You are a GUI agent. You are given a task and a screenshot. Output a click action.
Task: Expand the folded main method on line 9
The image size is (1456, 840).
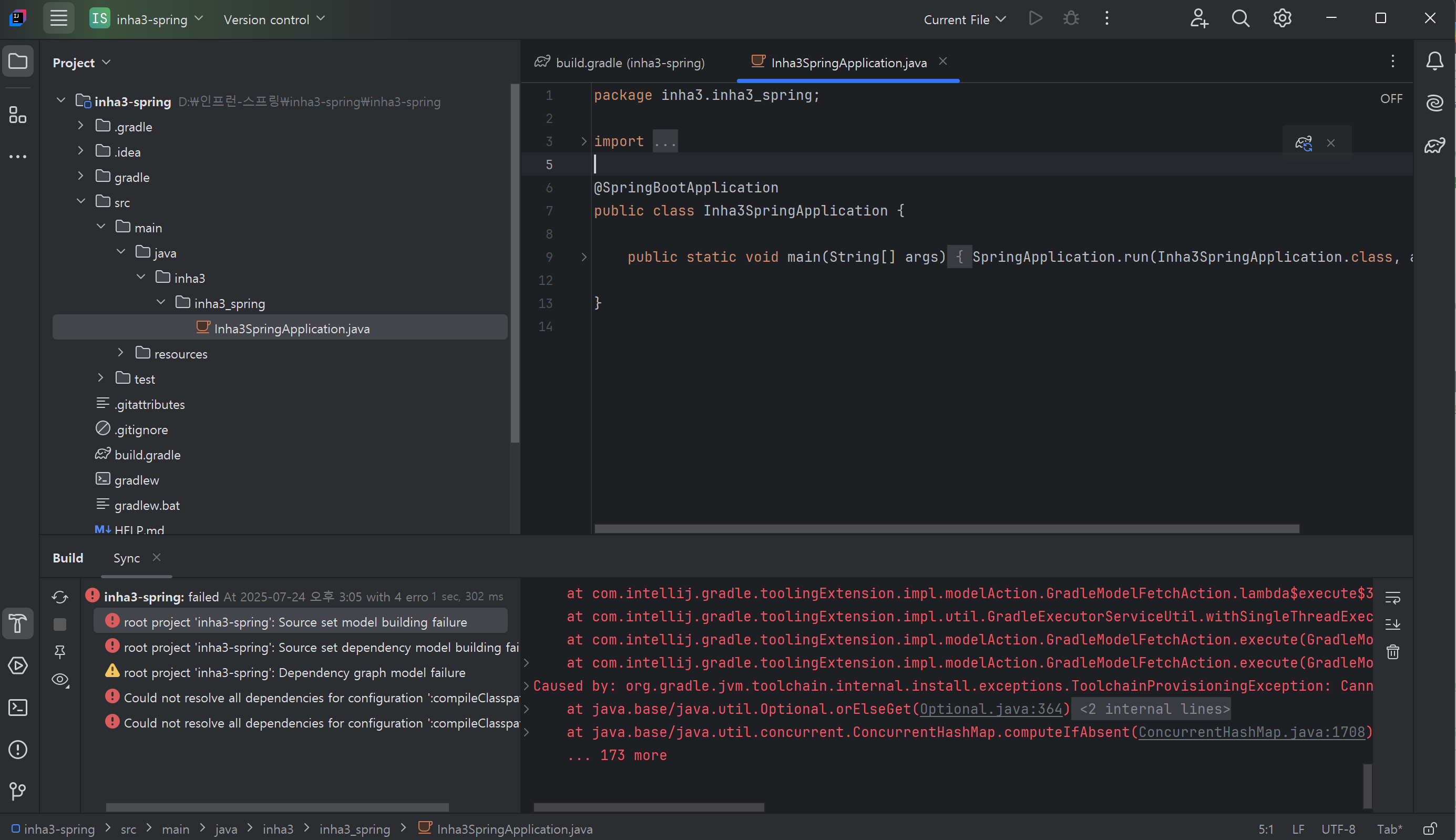pyautogui.click(x=584, y=257)
